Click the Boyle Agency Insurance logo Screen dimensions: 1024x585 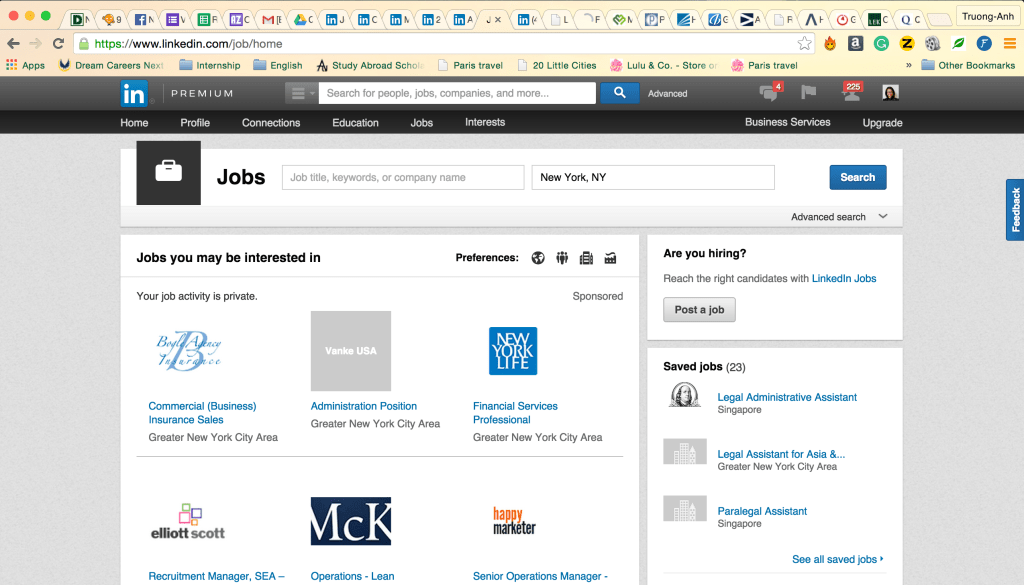pyautogui.click(x=189, y=351)
